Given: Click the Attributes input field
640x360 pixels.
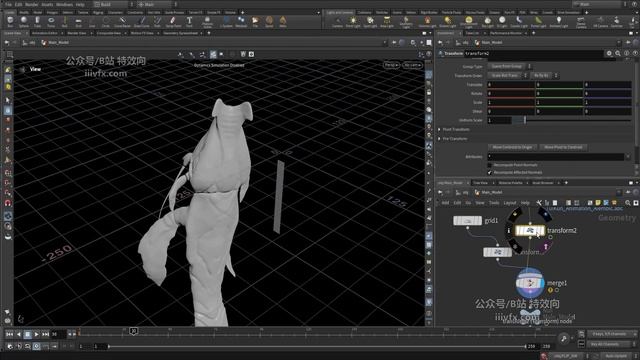Looking at the screenshot, I should coord(556,157).
